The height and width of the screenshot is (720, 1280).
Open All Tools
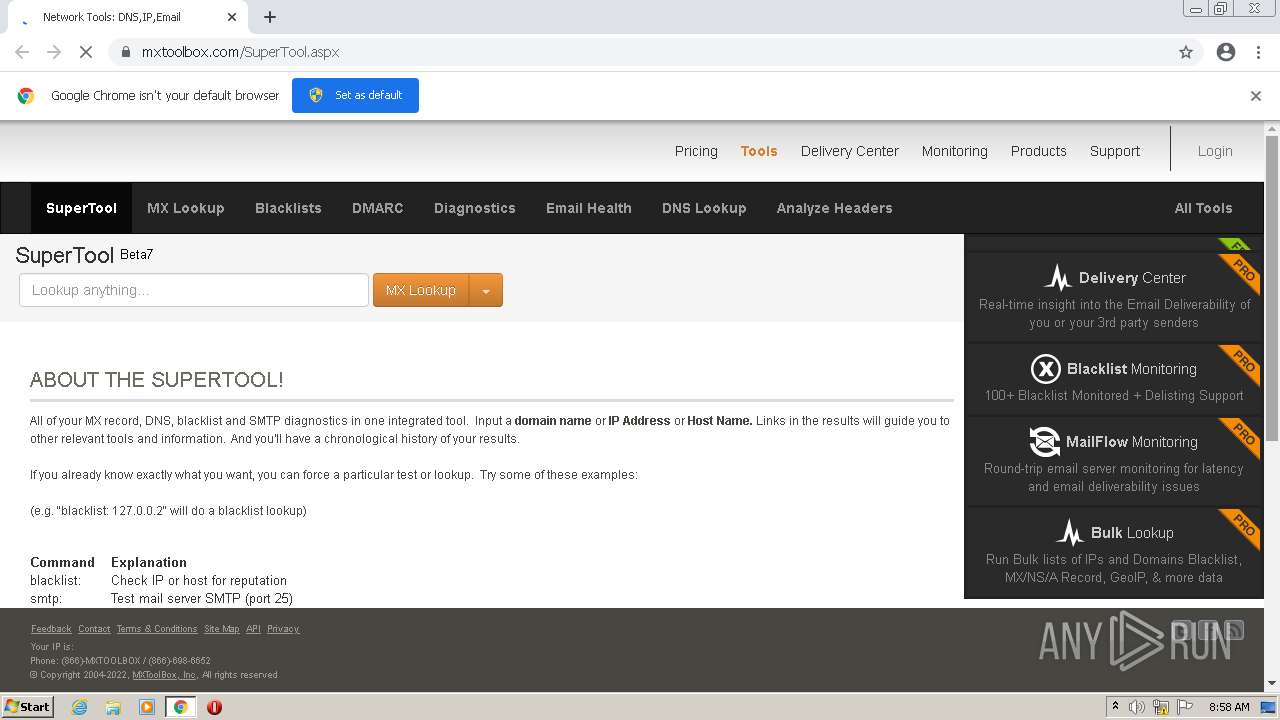point(1203,208)
